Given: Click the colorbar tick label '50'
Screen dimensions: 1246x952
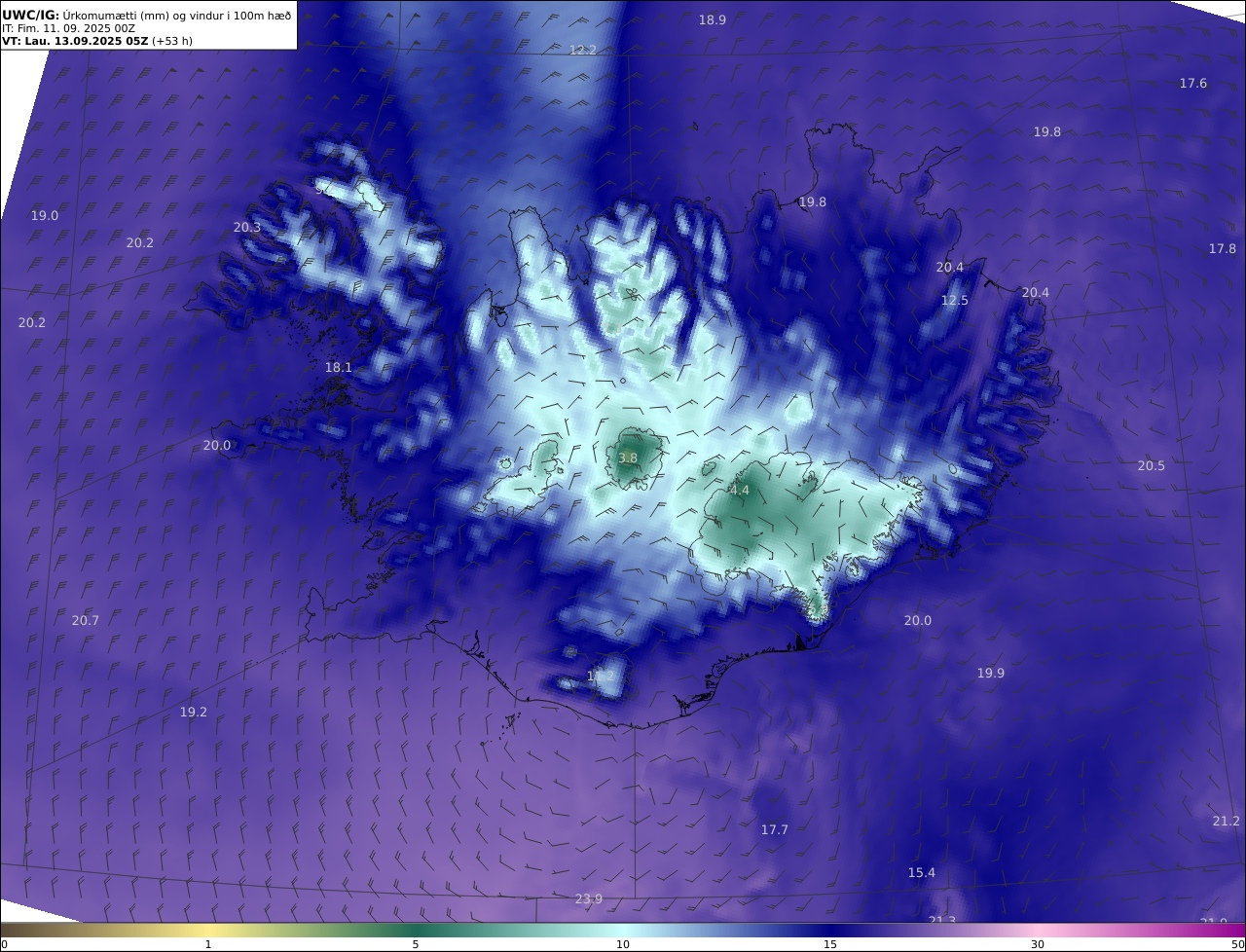Looking at the screenshot, I should pyautogui.click(x=1238, y=944).
